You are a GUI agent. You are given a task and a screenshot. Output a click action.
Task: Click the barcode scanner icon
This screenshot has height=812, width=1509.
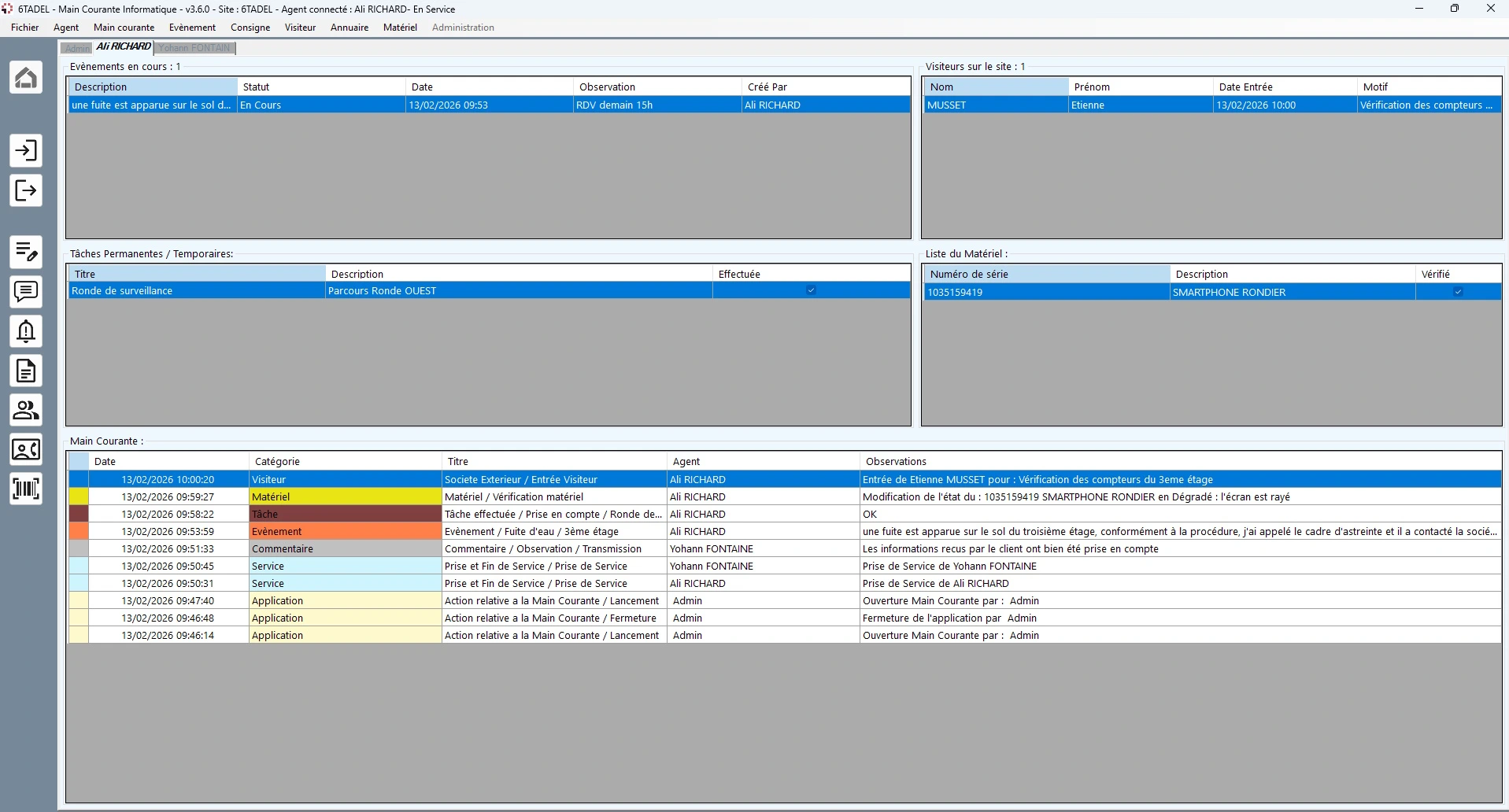[x=26, y=489]
